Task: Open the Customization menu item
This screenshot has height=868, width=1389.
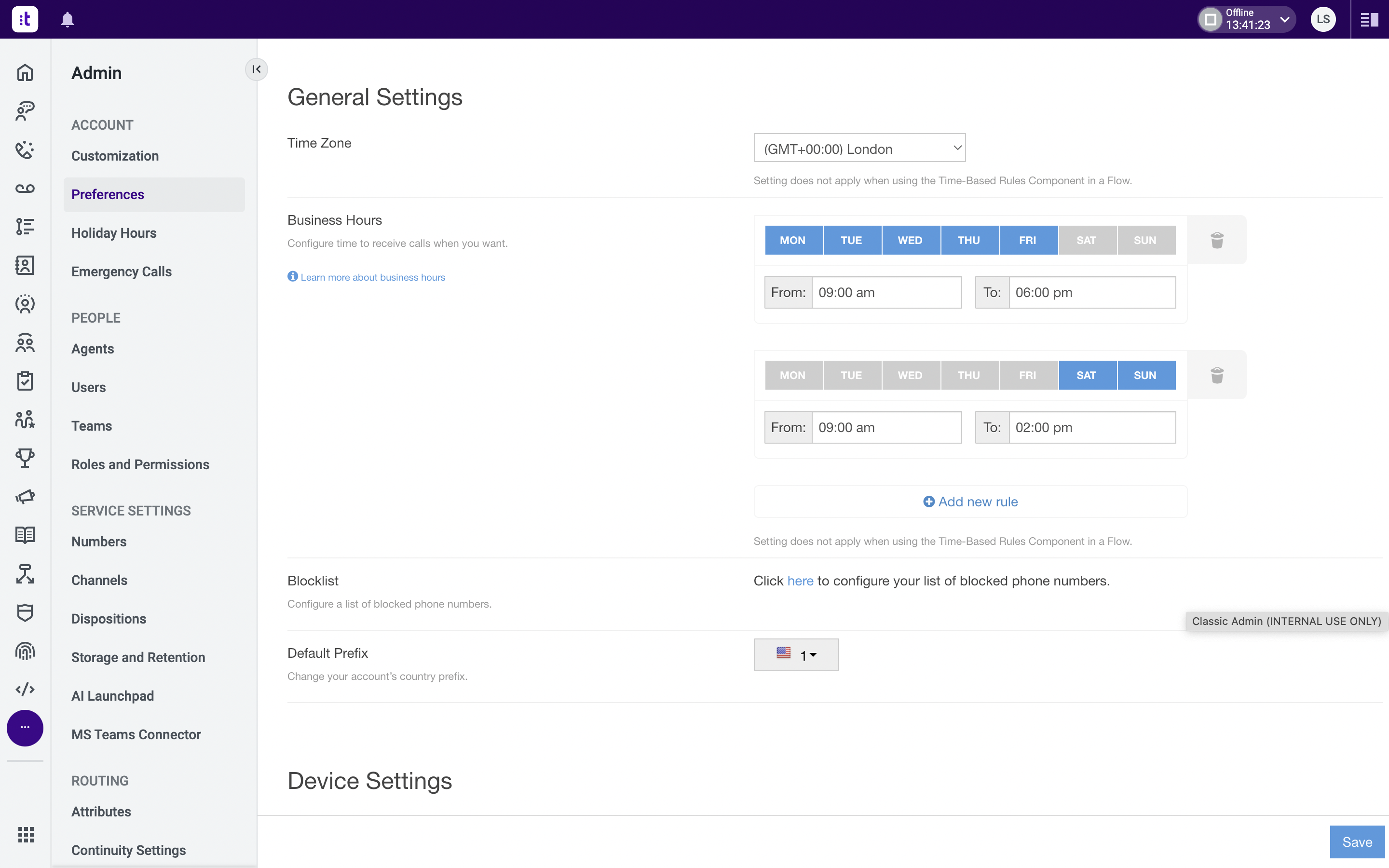Action: (115, 156)
